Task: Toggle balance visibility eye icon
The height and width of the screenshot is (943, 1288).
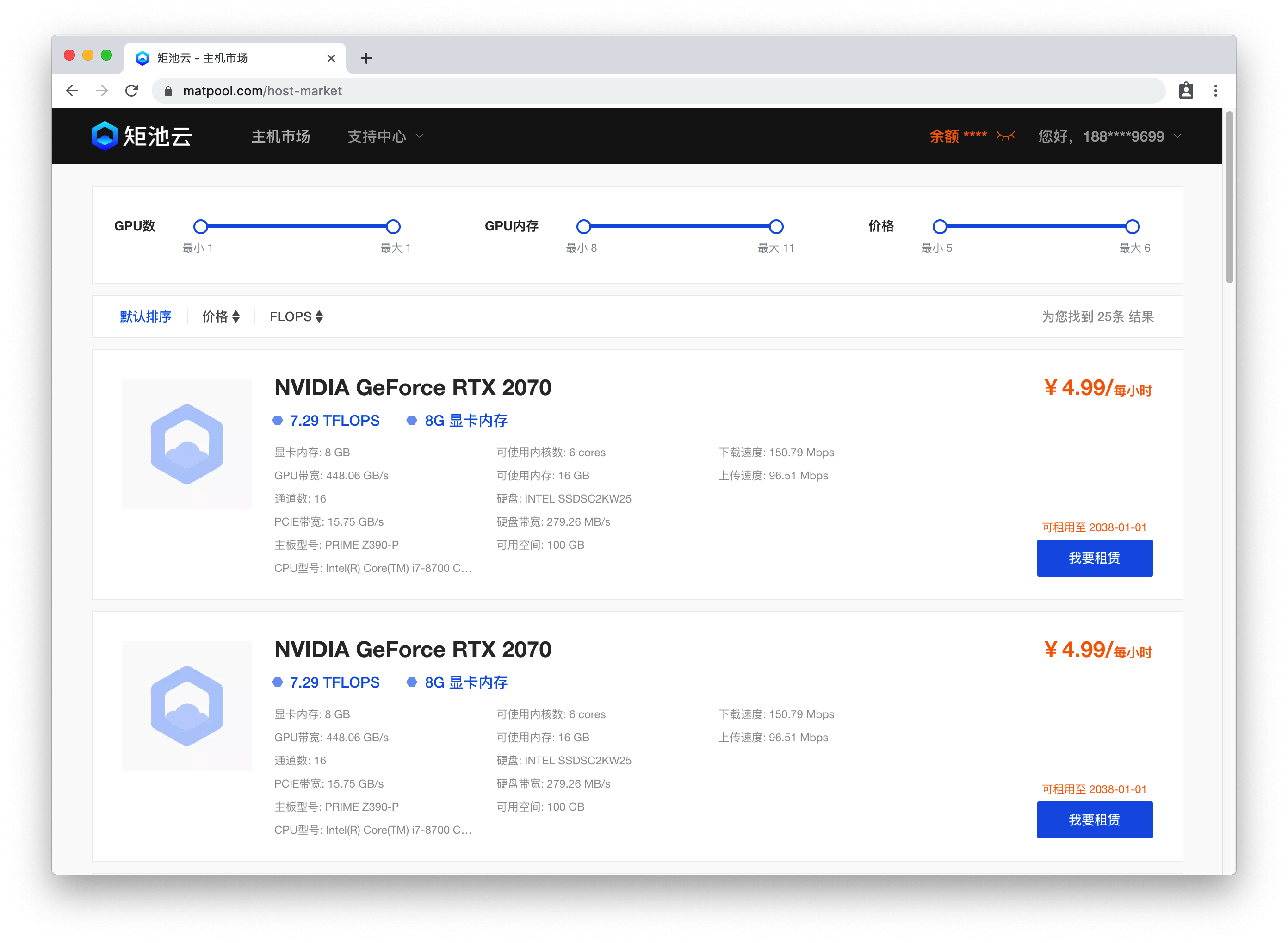Action: click(x=1005, y=136)
